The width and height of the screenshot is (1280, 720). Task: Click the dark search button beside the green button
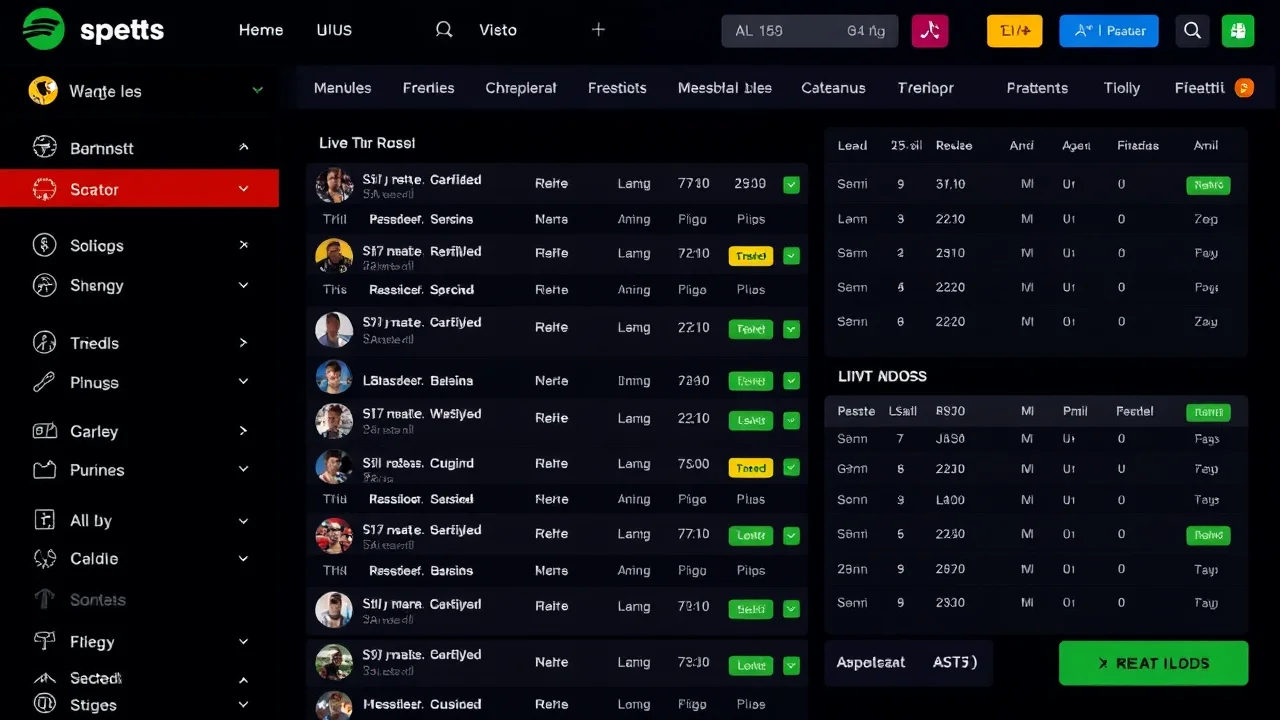point(1192,31)
